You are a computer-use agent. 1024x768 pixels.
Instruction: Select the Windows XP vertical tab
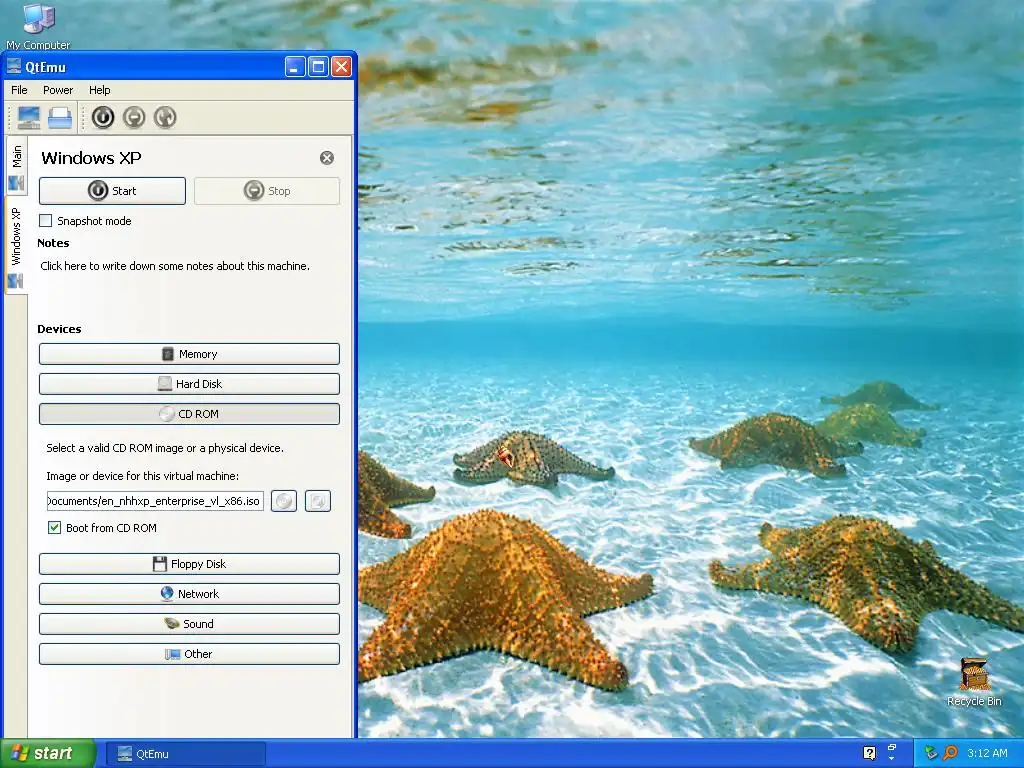coord(16,247)
